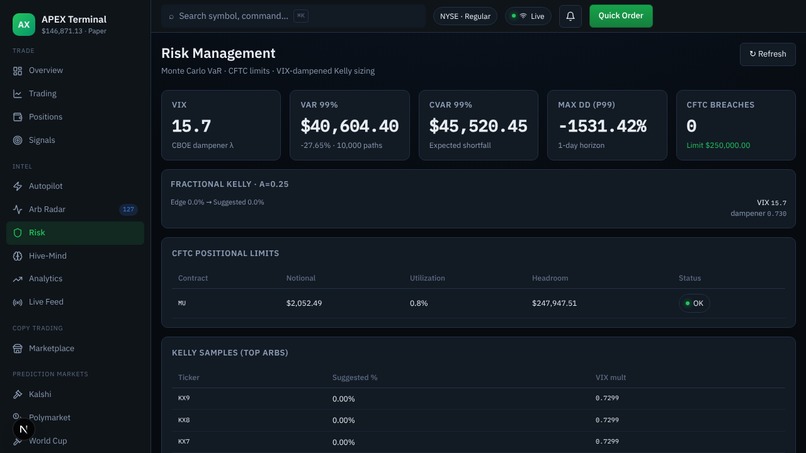
Task: Open Live Feed page
Action: (75, 302)
